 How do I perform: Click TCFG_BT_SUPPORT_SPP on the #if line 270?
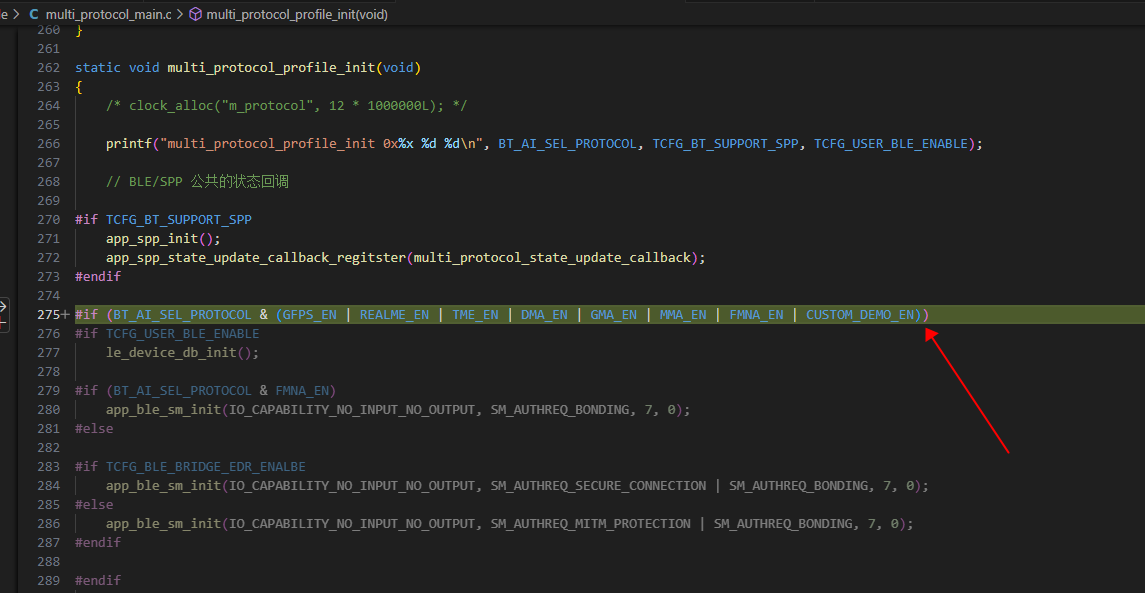[180, 220]
